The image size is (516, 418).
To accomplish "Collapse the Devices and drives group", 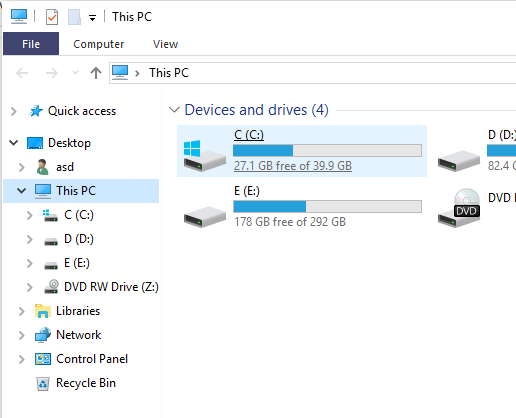I will 174,110.
